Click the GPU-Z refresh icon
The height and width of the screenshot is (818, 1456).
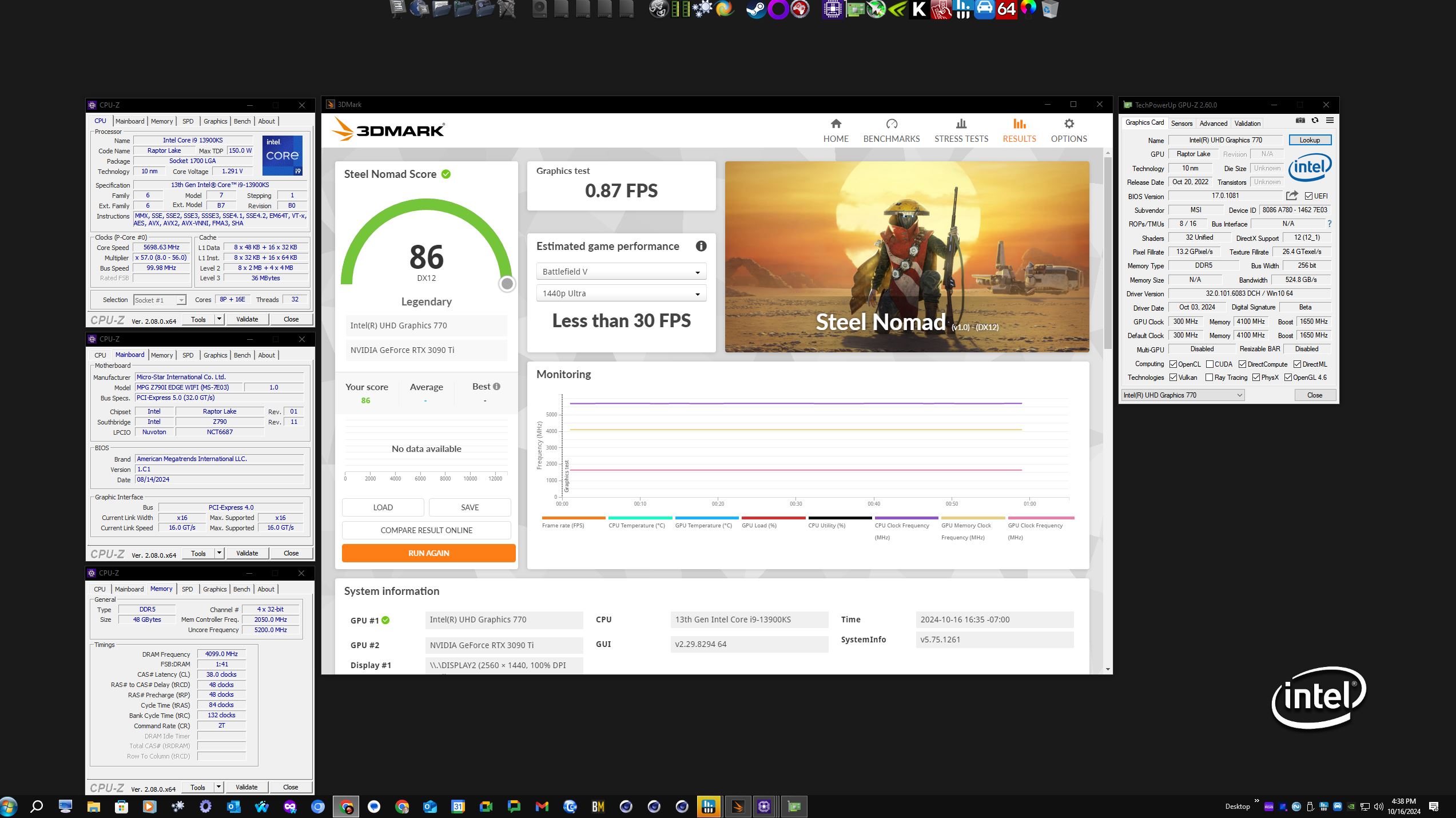click(x=1315, y=121)
